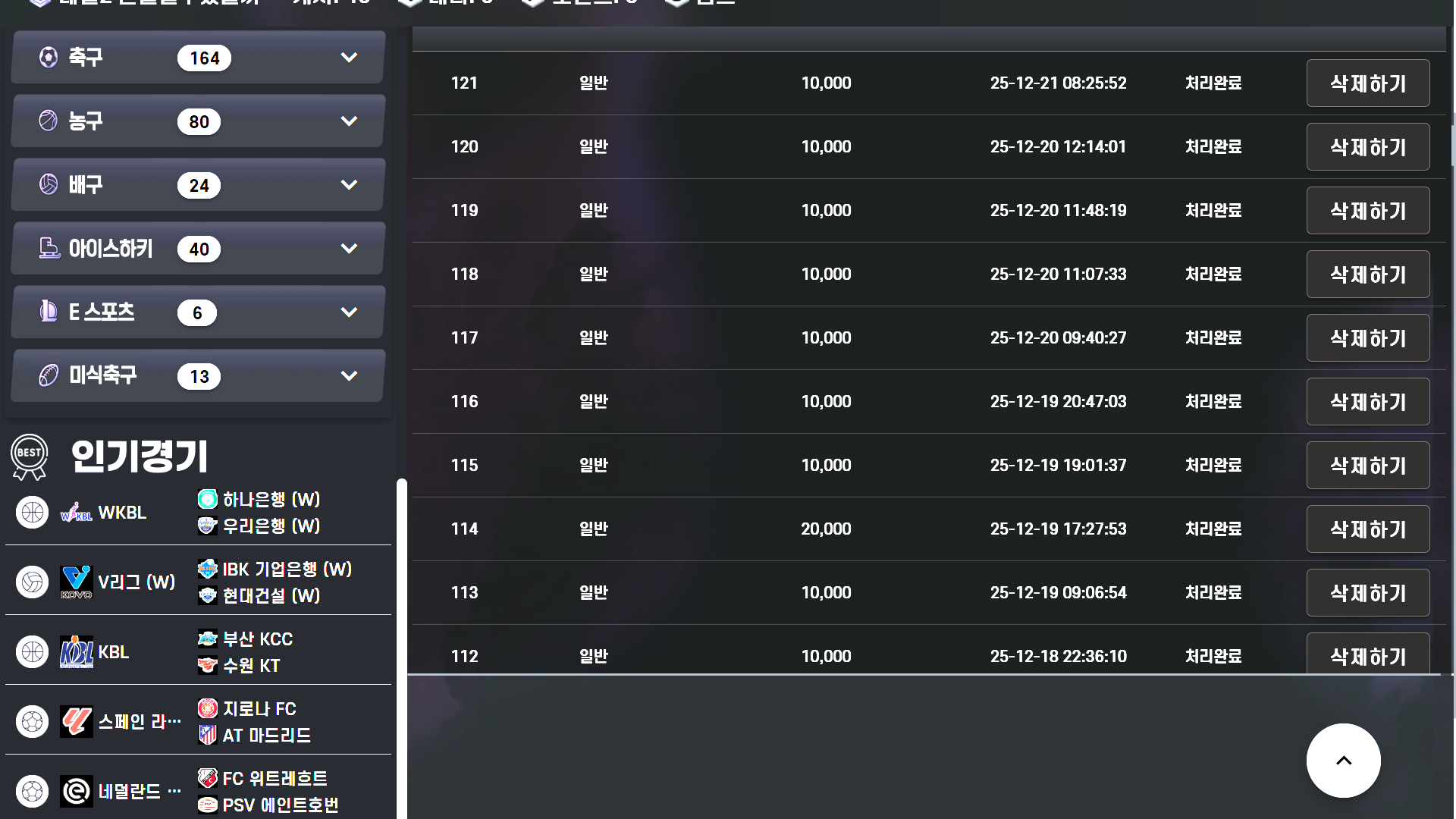Viewport: 1456px width, 819px height.
Task: Click the basketball icon beside 농구
Action: pos(49,121)
